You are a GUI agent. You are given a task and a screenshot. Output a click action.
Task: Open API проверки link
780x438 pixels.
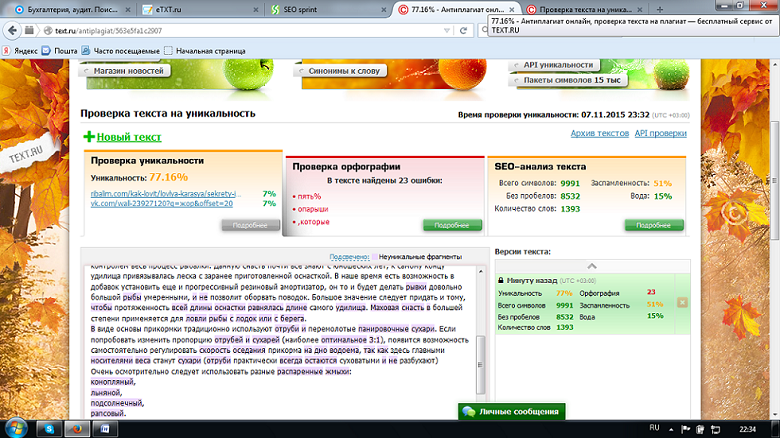(x=660, y=133)
